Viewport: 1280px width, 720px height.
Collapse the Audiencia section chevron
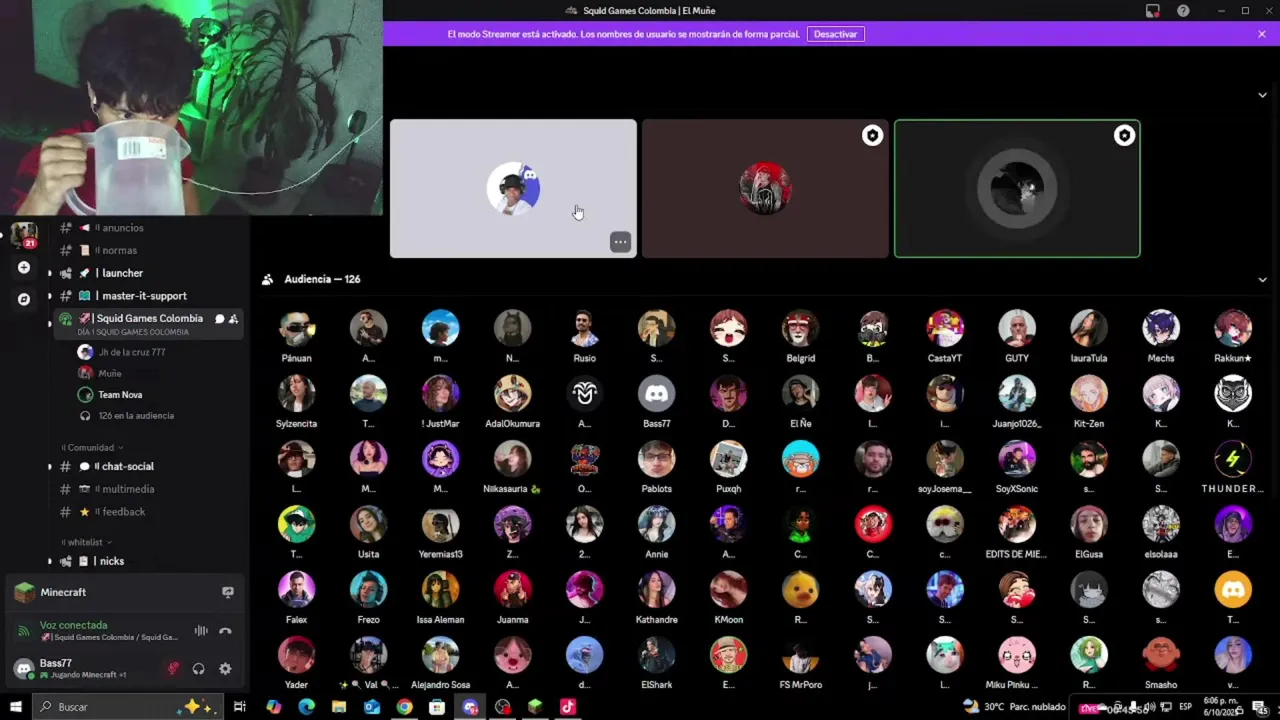[x=1262, y=280]
